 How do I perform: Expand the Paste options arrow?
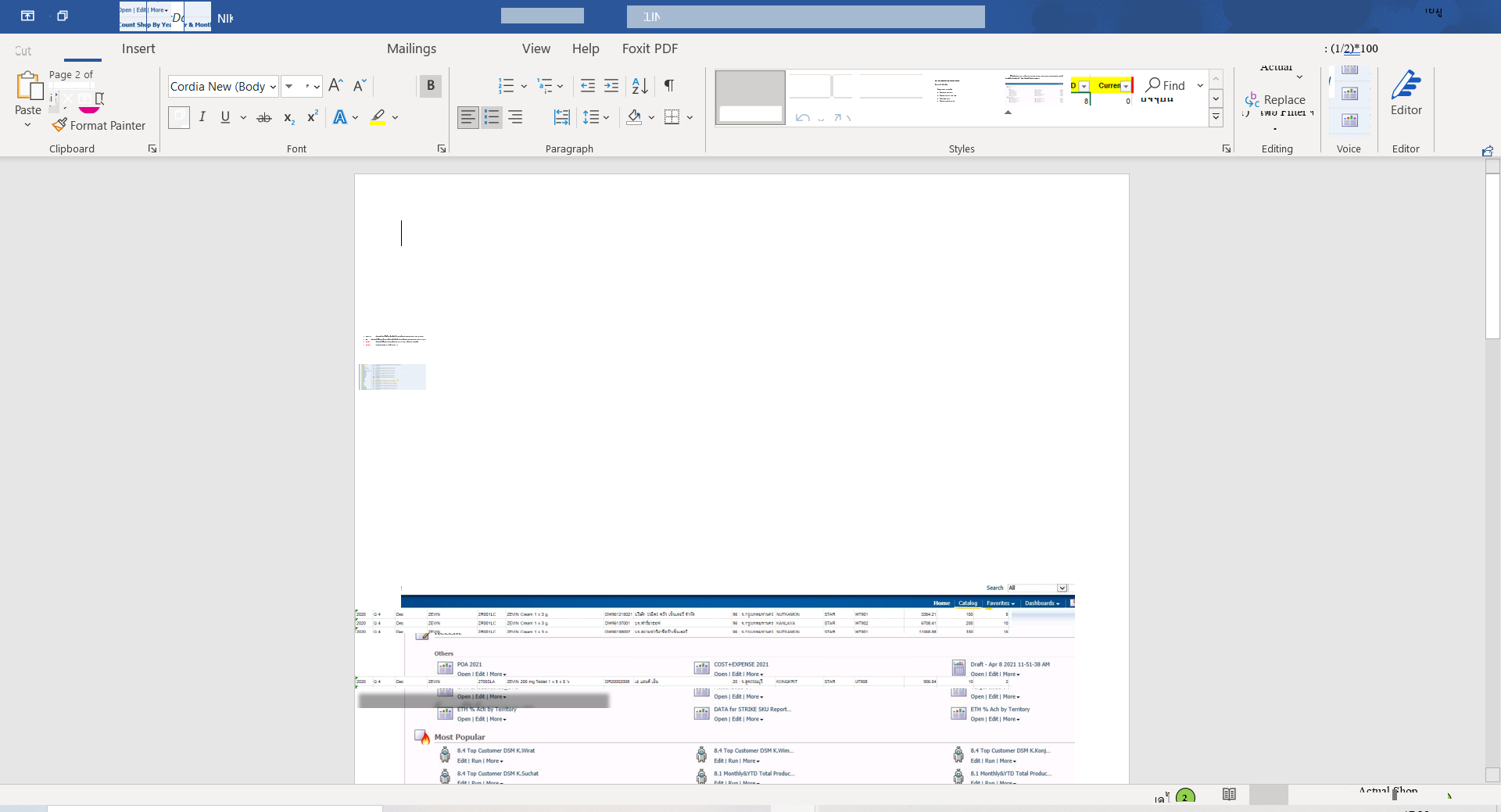click(27, 125)
